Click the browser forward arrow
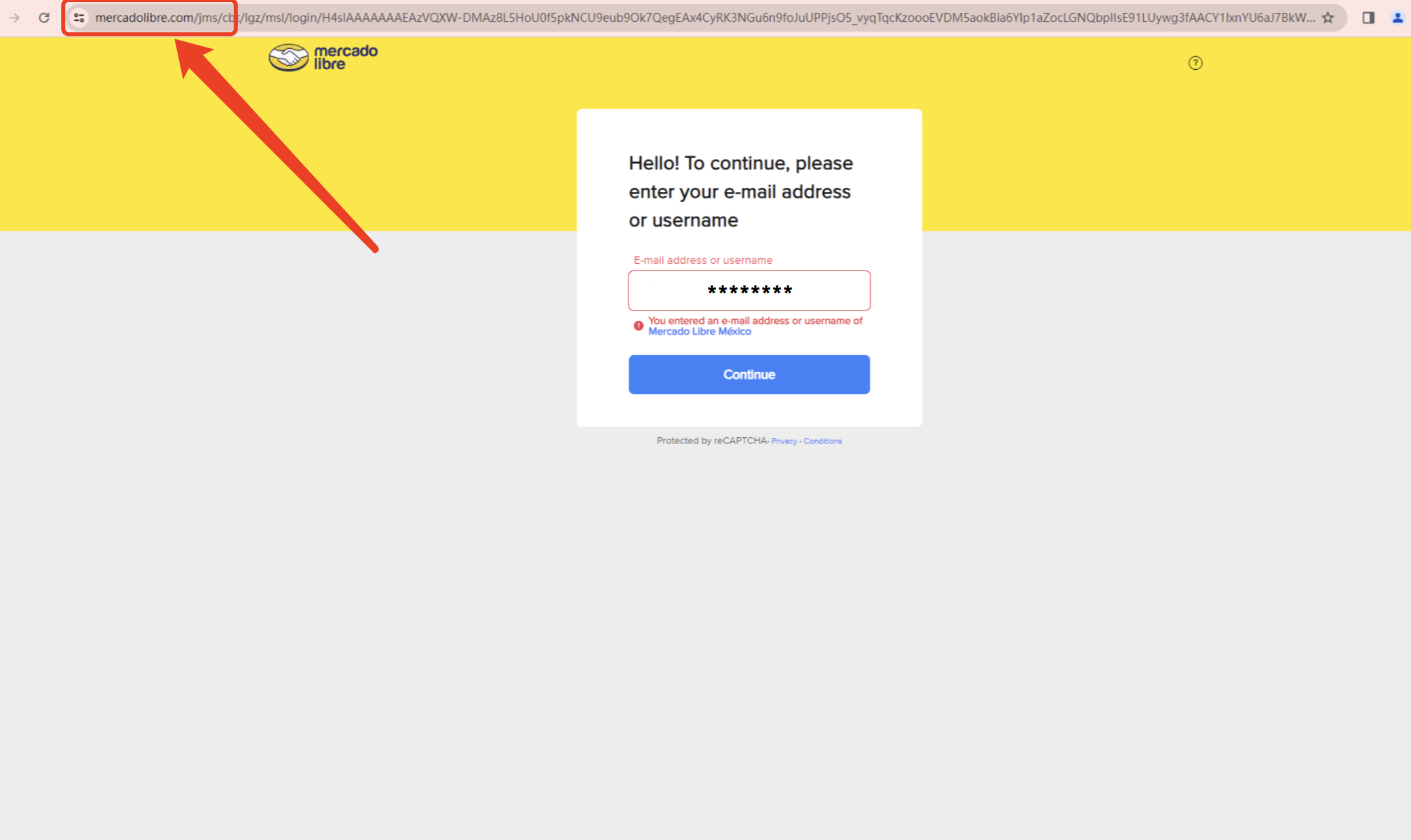 pyautogui.click(x=14, y=18)
